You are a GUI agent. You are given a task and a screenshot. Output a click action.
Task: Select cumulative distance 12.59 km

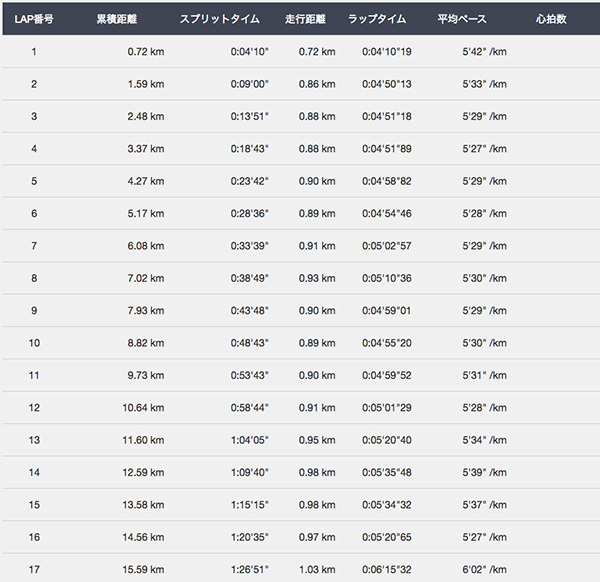point(143,472)
